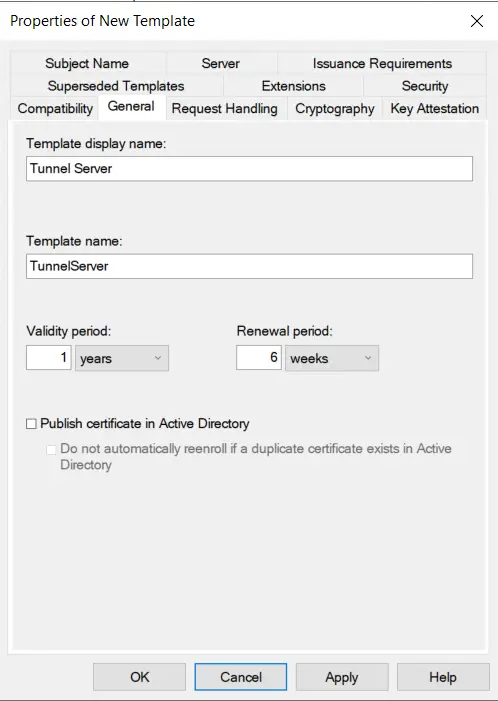Open the Issuance Requirements tab

click(x=382, y=63)
